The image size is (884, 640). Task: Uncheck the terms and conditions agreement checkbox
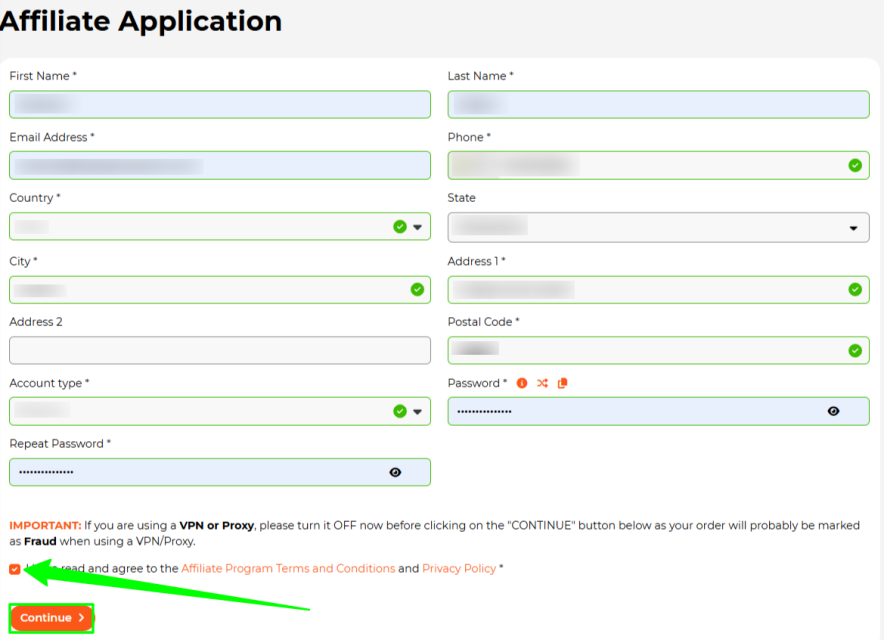pos(14,568)
